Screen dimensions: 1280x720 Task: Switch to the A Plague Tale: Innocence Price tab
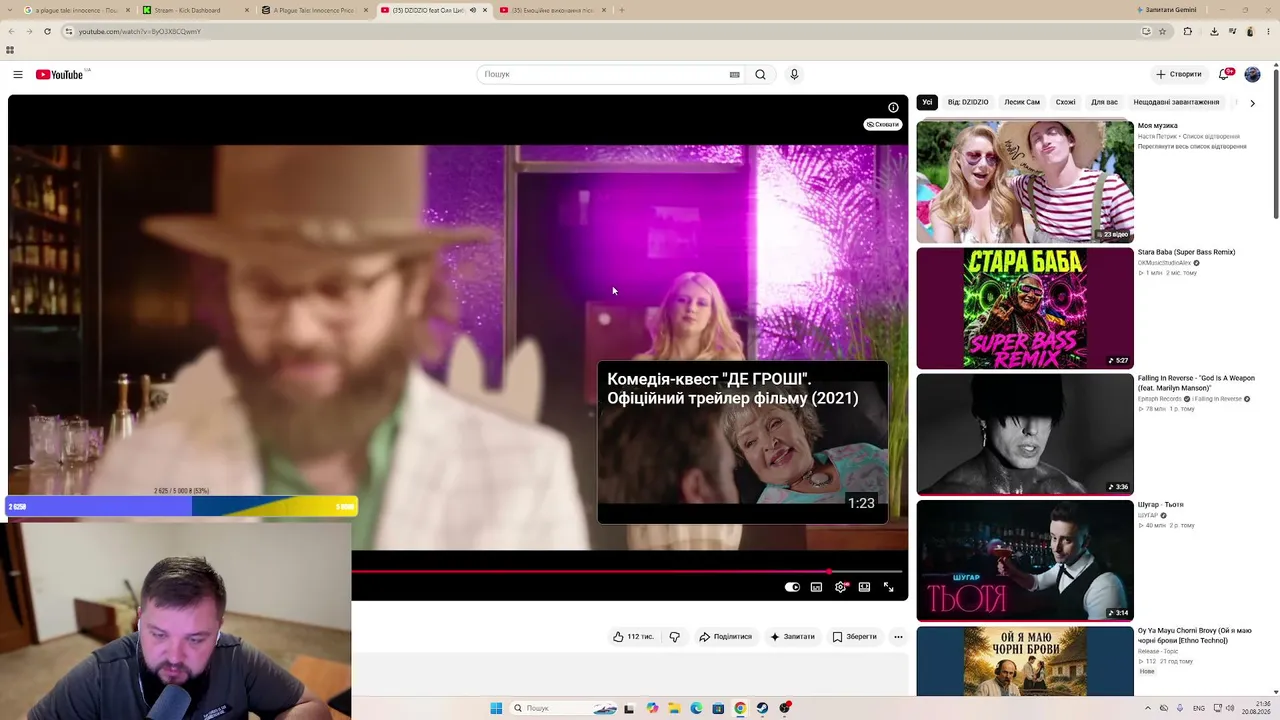[x=314, y=10]
